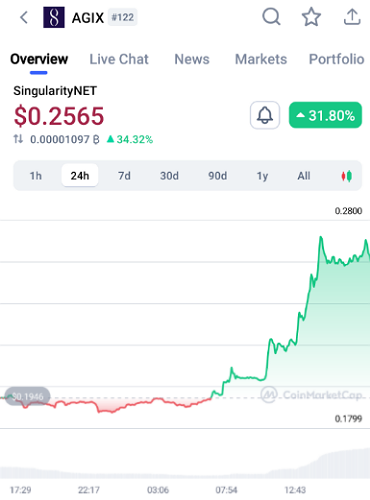Open the Overview tab
Image resolution: width=370 pixels, height=500 pixels.
click(x=39, y=59)
